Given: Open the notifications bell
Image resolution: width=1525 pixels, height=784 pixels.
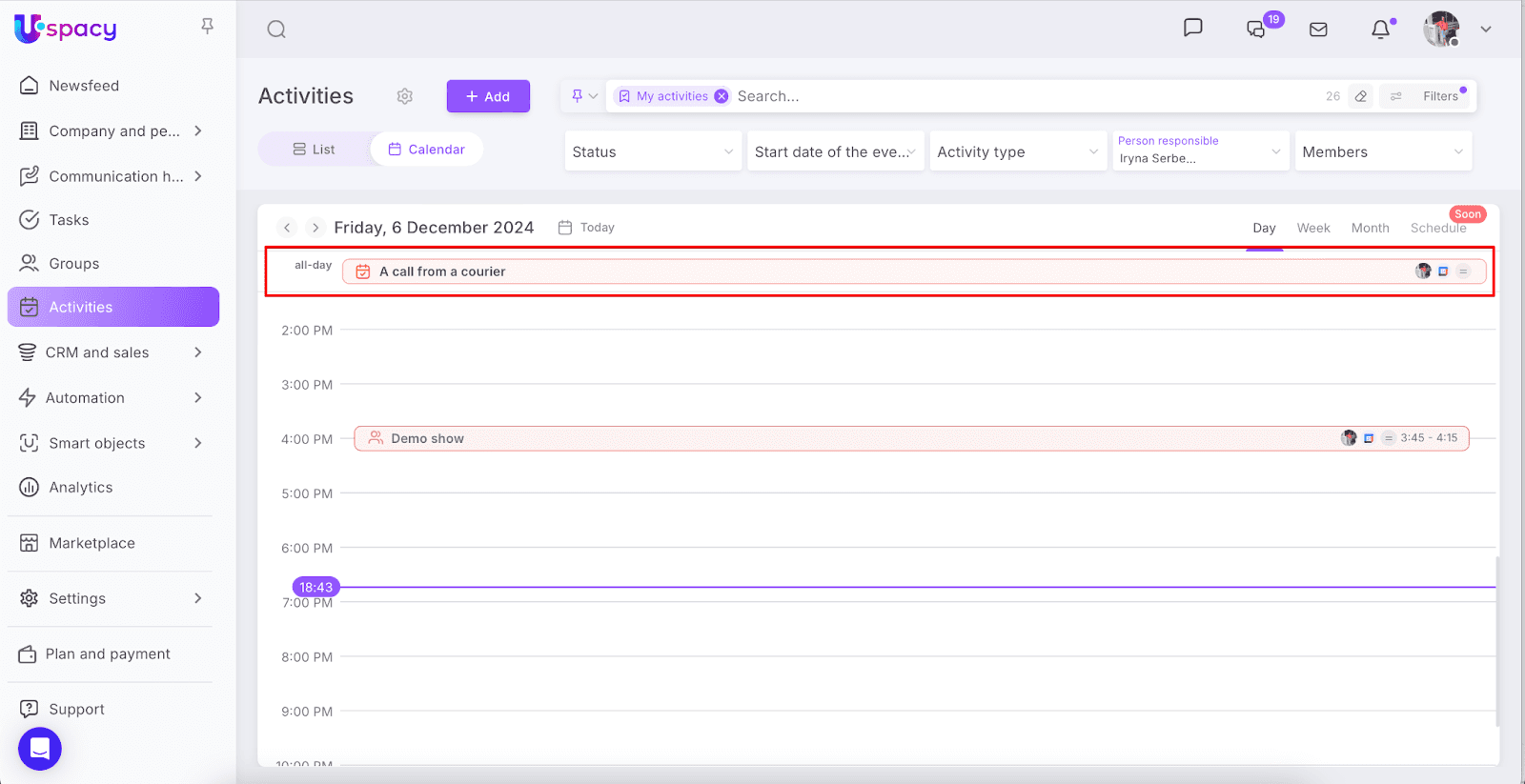Looking at the screenshot, I should [x=1380, y=30].
